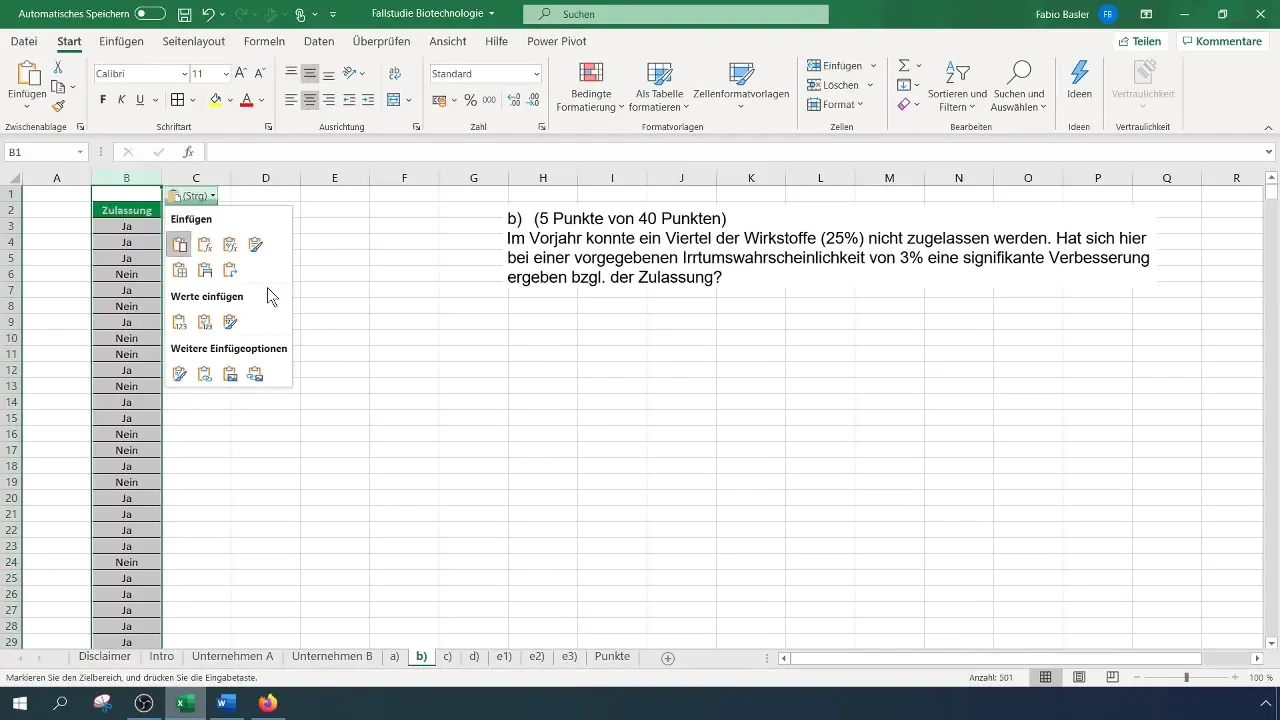Click the Cut scissors icon
Screen dimensions: 1280x720
(58, 67)
